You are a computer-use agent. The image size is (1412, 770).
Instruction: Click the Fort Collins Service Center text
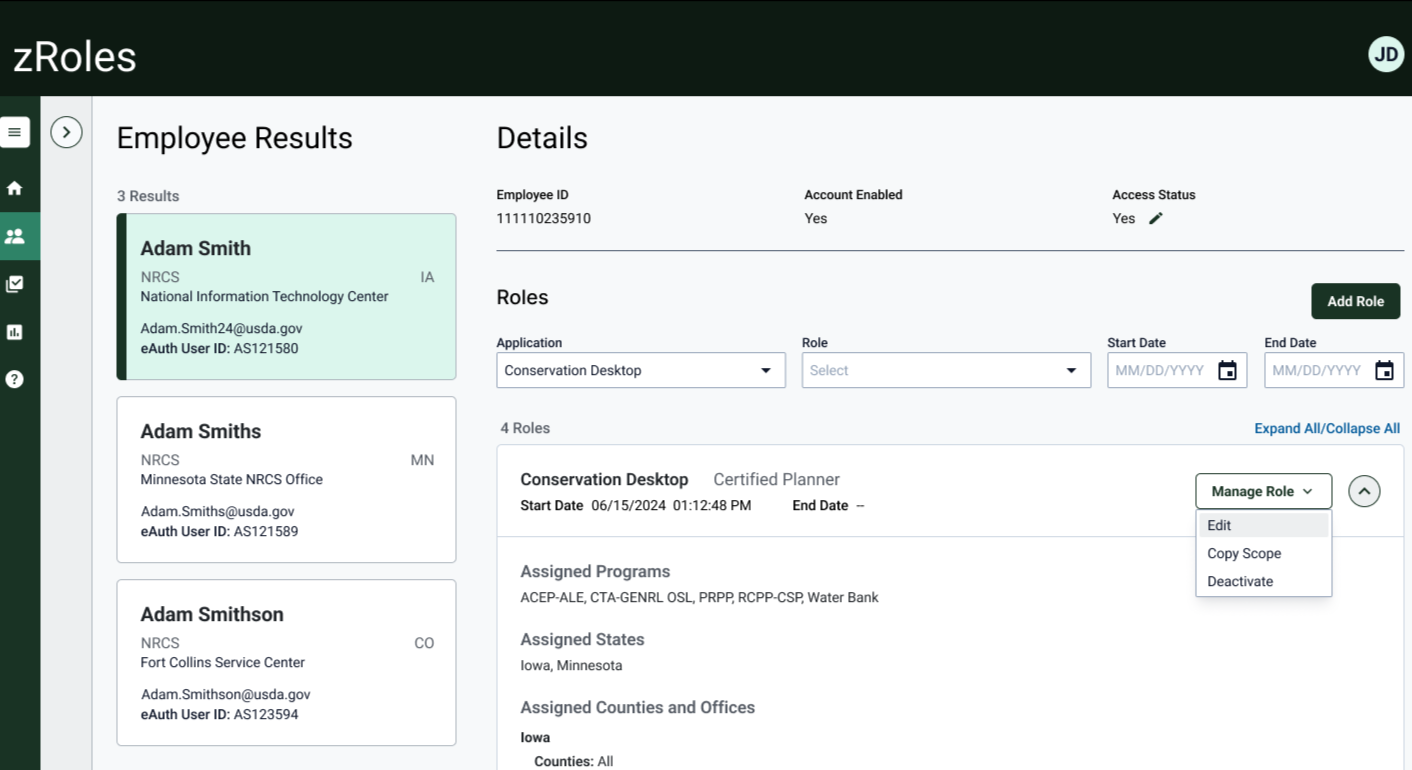(222, 662)
